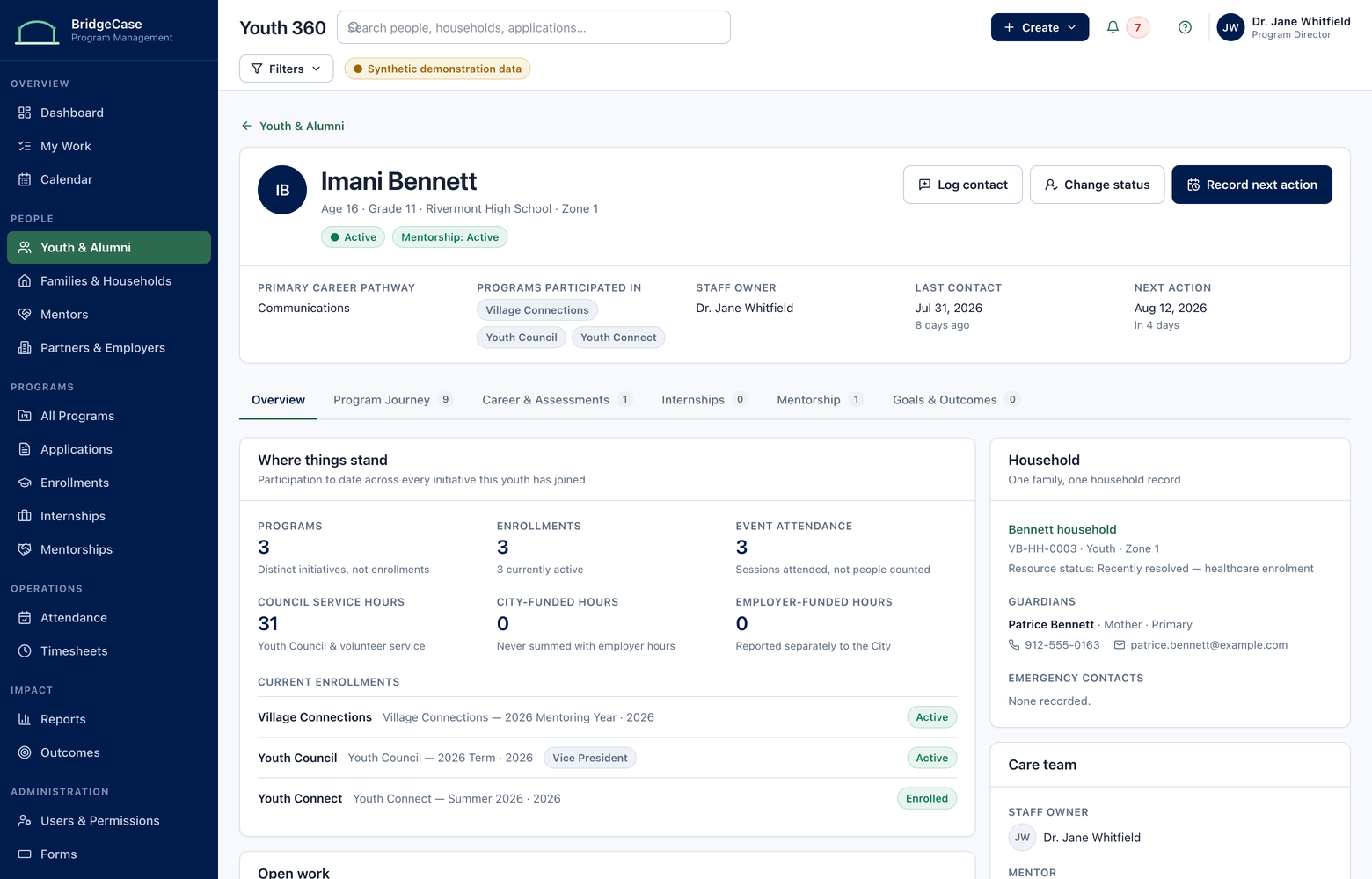Click the Reports bar chart icon

(25, 719)
